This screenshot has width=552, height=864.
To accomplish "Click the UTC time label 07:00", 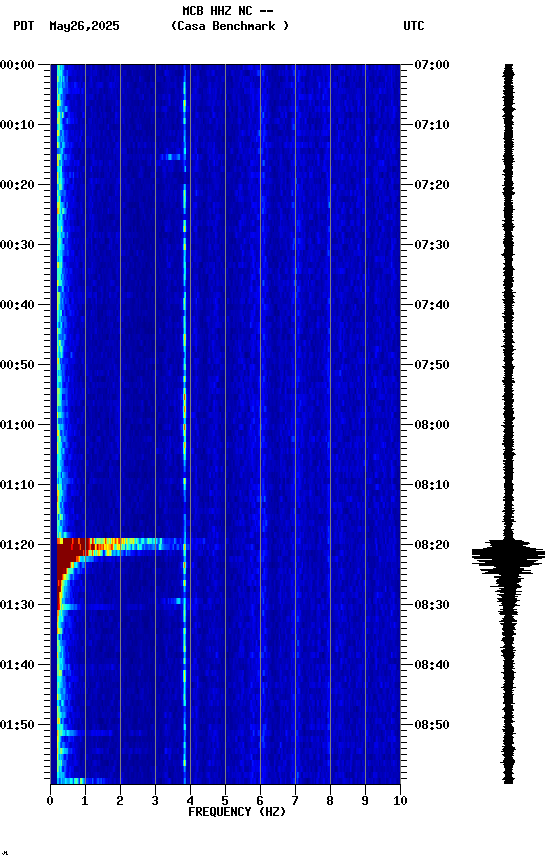I will 432,65.
